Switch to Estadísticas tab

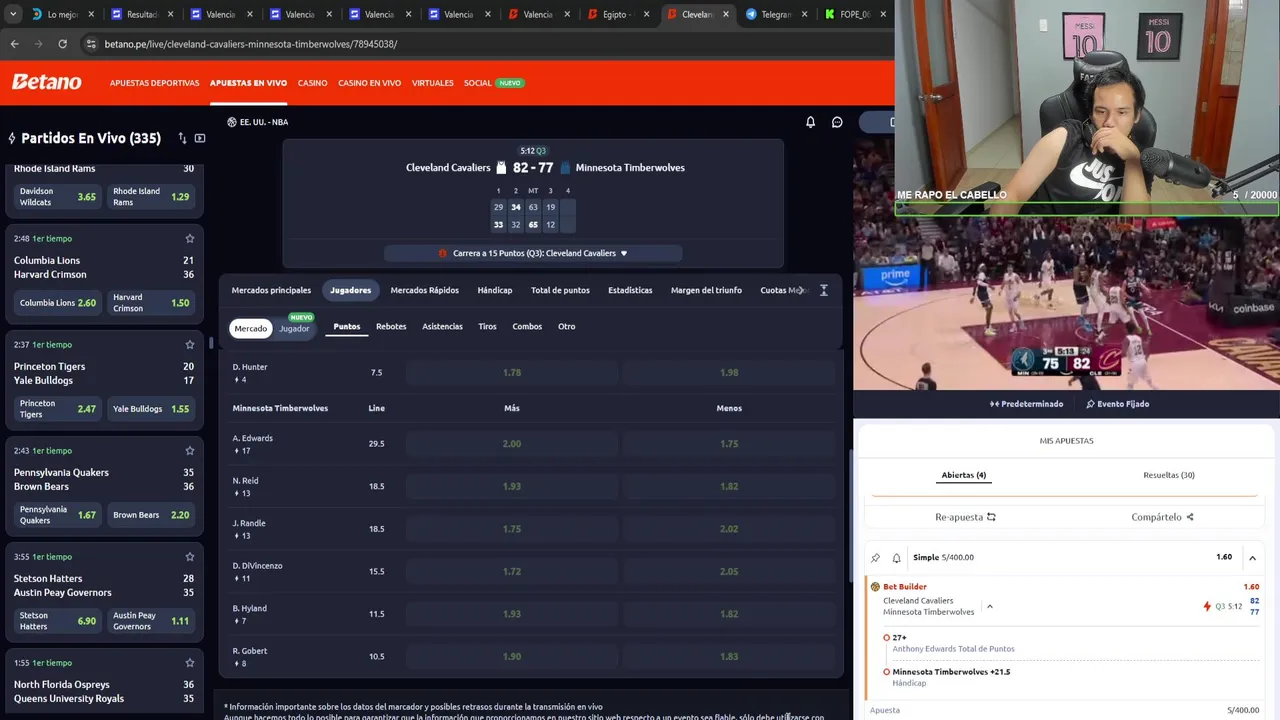click(x=630, y=290)
